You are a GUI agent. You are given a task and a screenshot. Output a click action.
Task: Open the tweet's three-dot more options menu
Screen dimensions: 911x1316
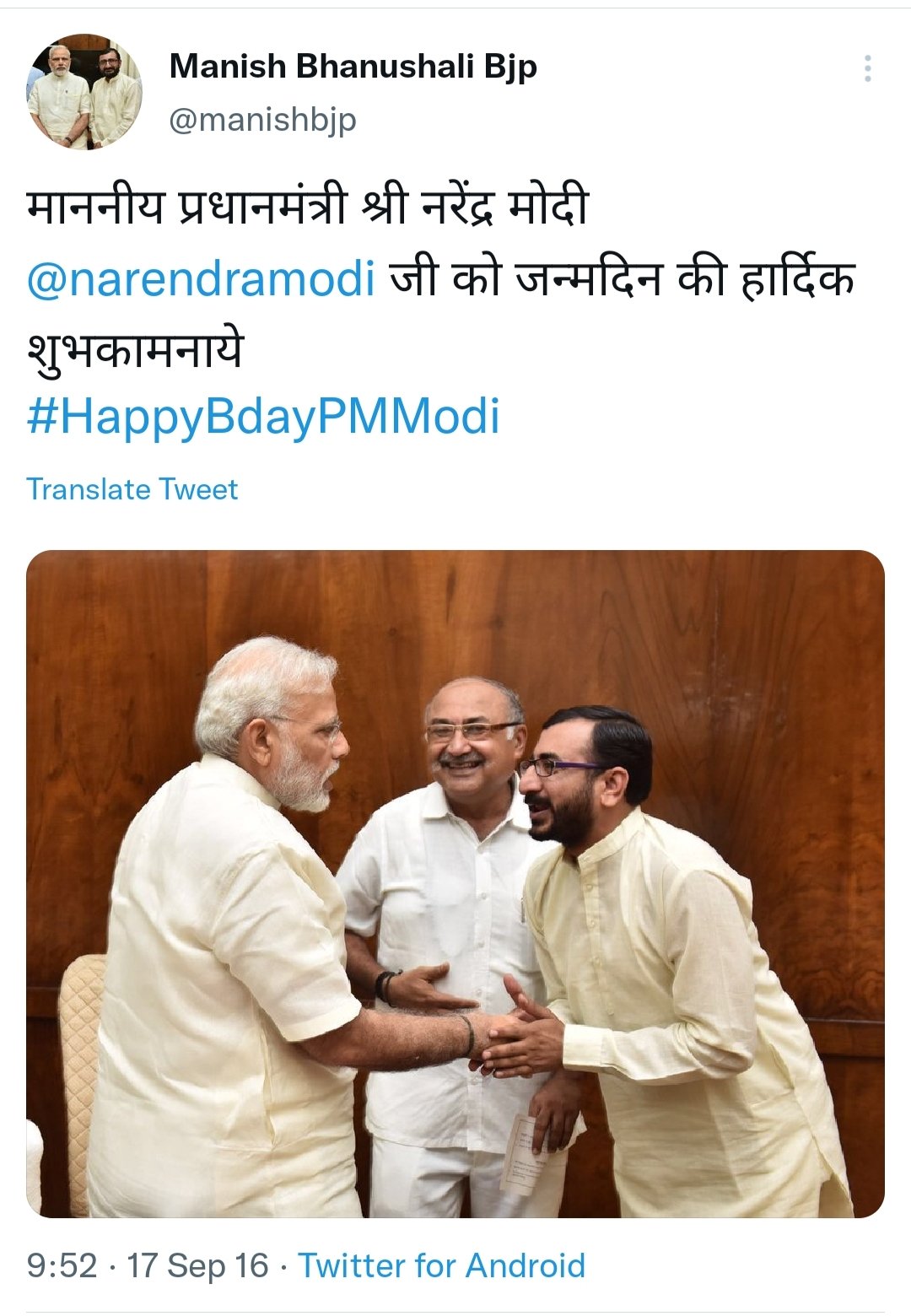(867, 68)
